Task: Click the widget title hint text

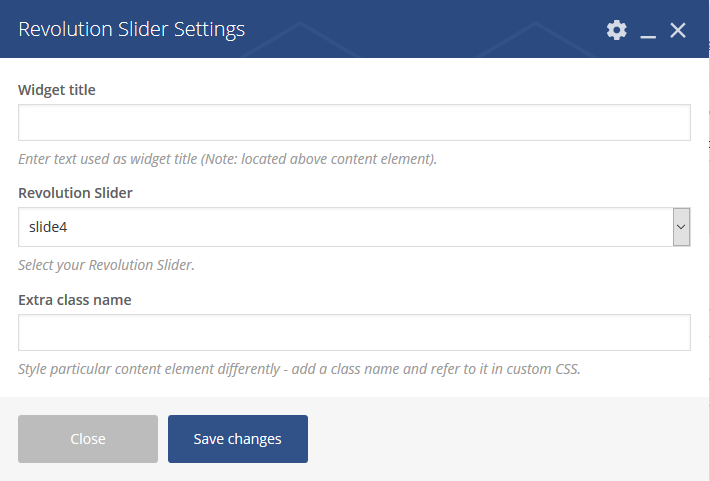Action: pyautogui.click(x=227, y=159)
